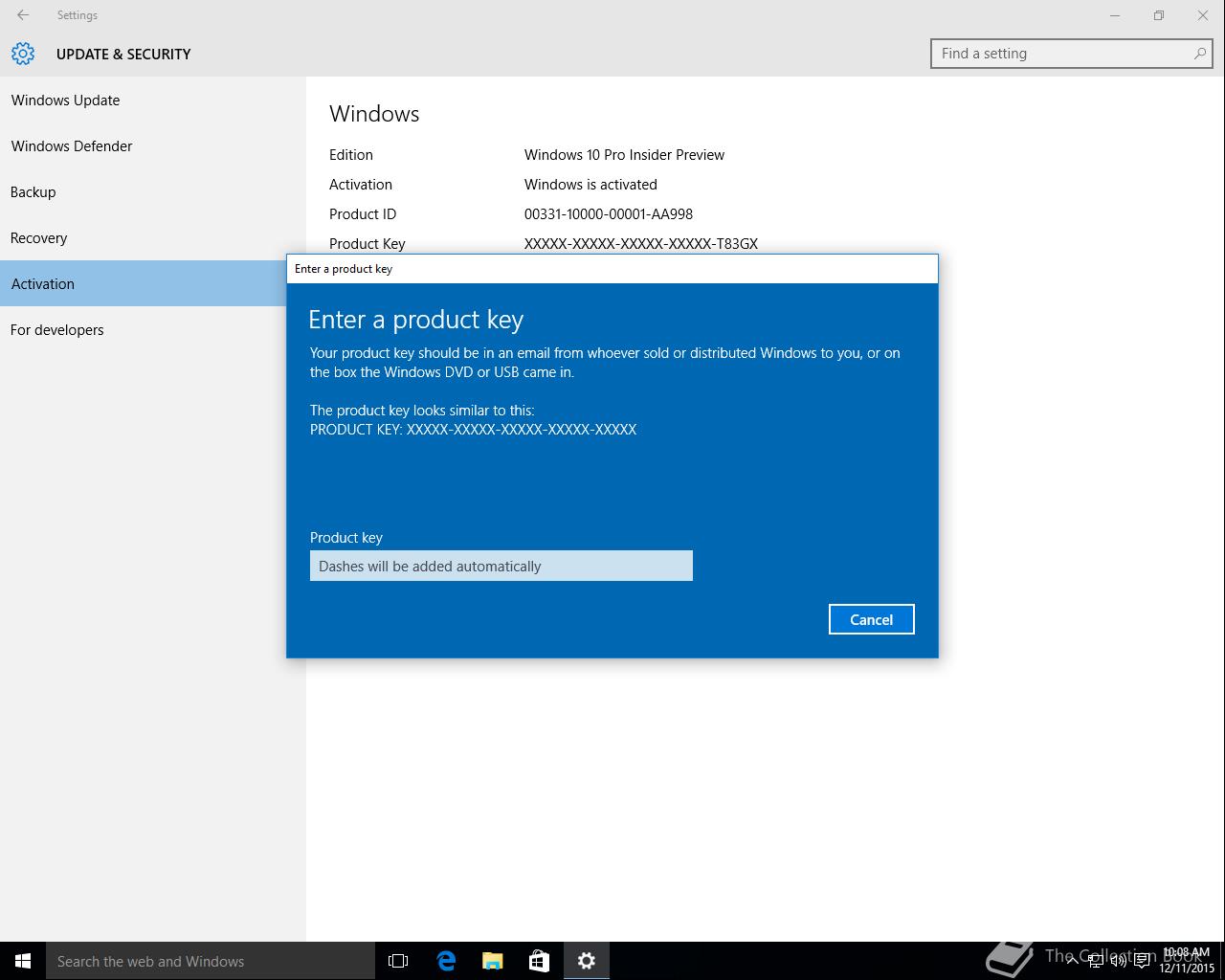This screenshot has height=980, width=1225.
Task: Click the volume speaker tray icon
Action: (1119, 961)
